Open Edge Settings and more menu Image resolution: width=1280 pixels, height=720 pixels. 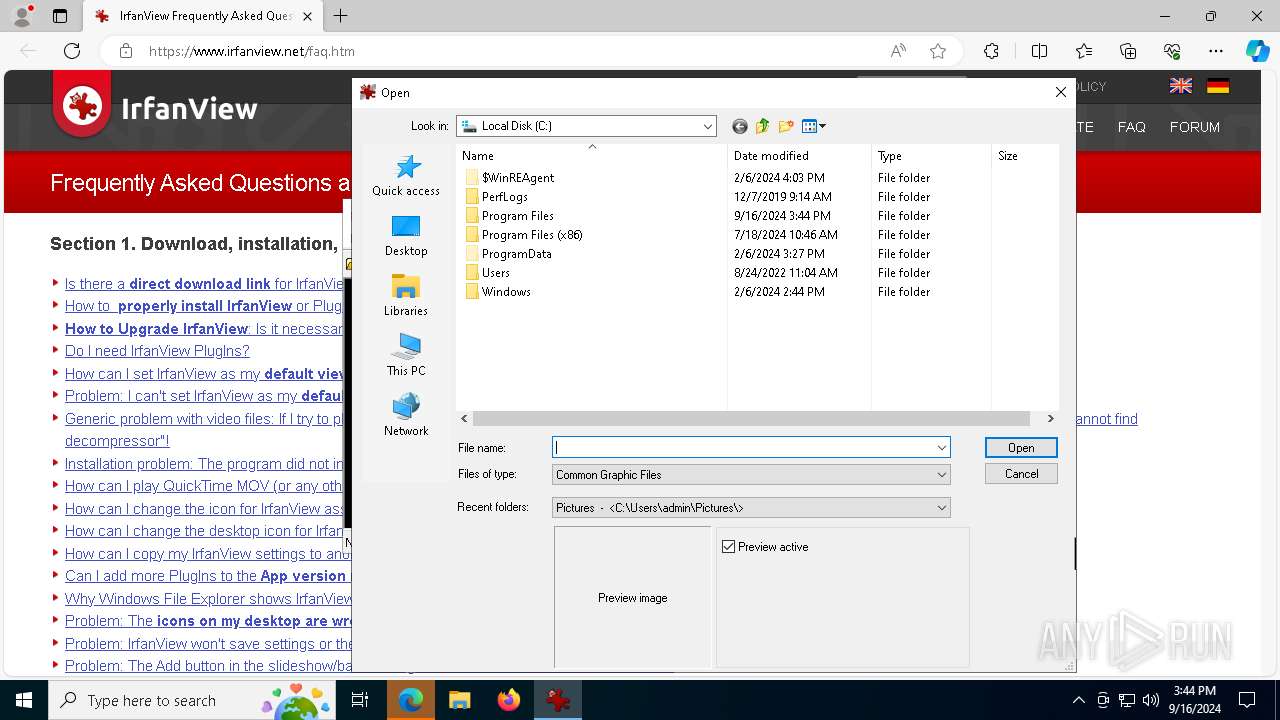1216,51
